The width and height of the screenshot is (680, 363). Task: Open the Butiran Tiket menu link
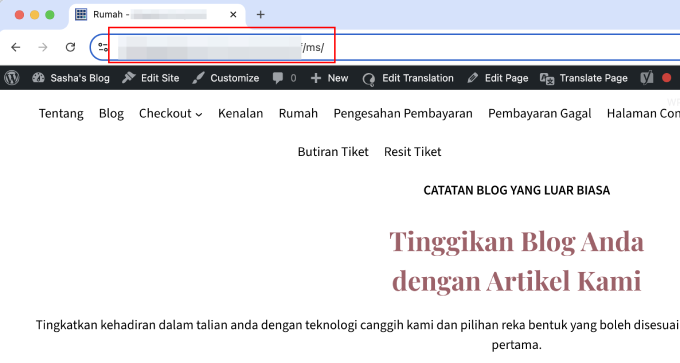click(x=333, y=152)
